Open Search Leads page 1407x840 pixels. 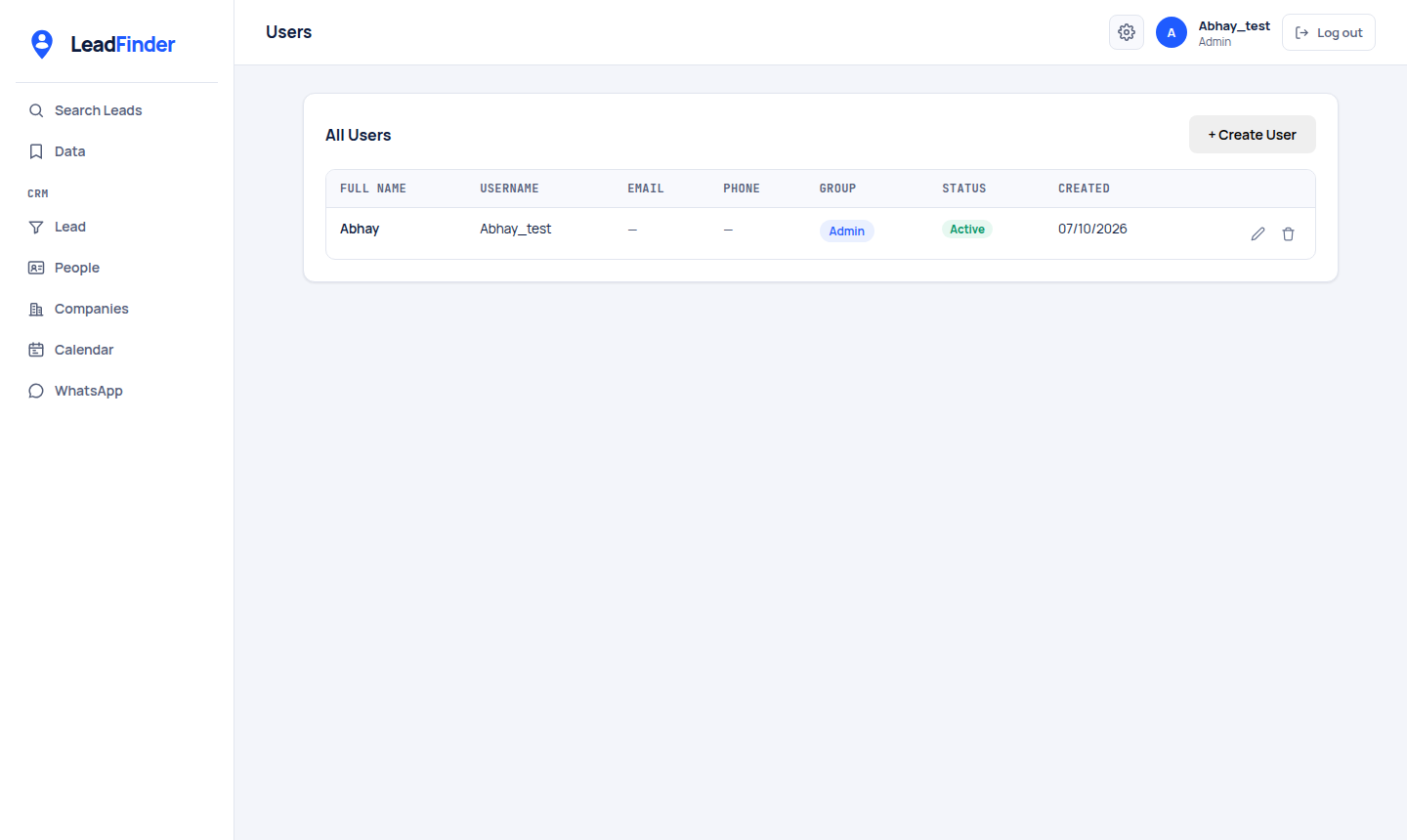coord(117,110)
